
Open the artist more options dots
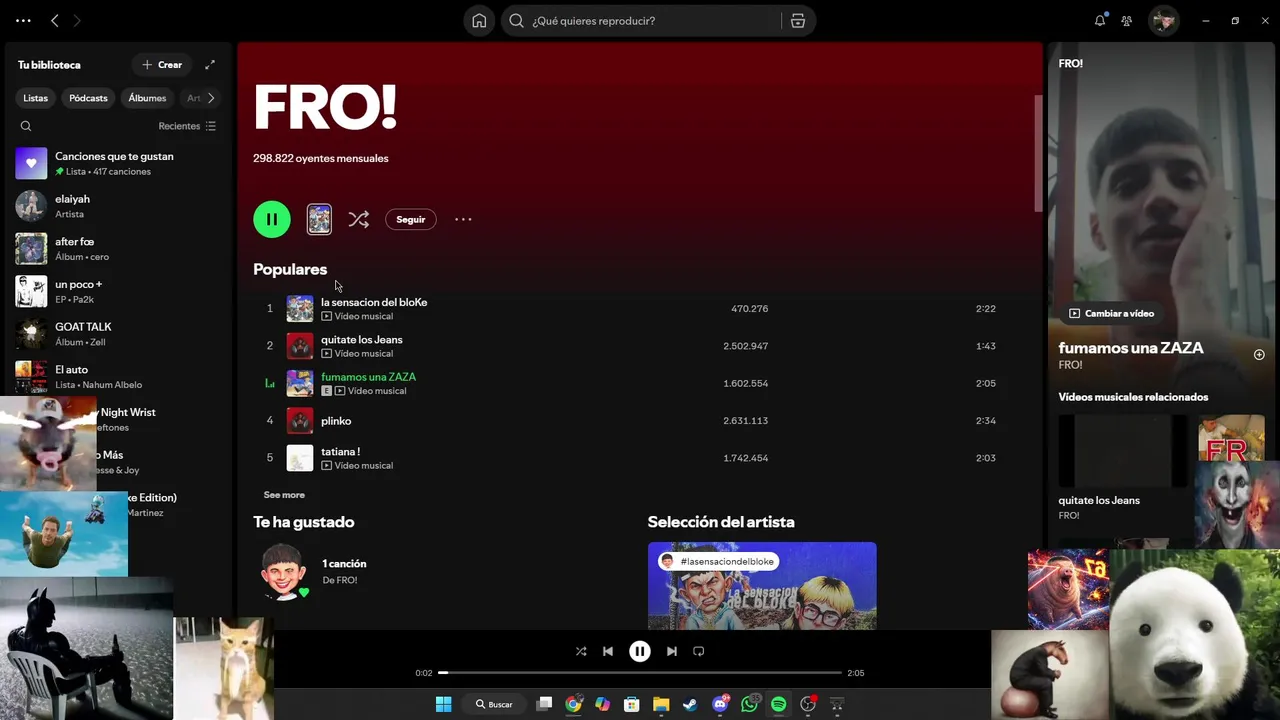pos(463,219)
